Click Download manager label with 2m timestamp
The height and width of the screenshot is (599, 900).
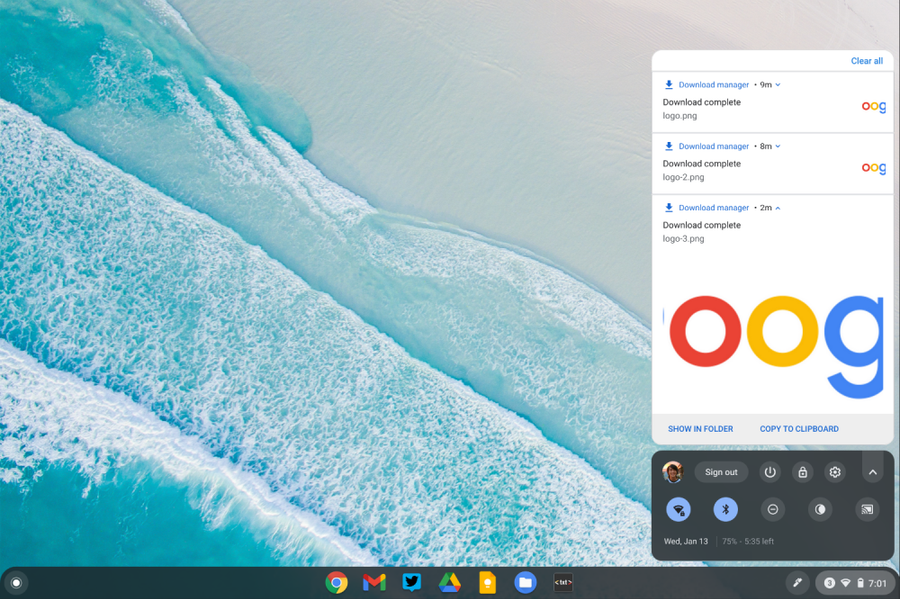coord(713,208)
